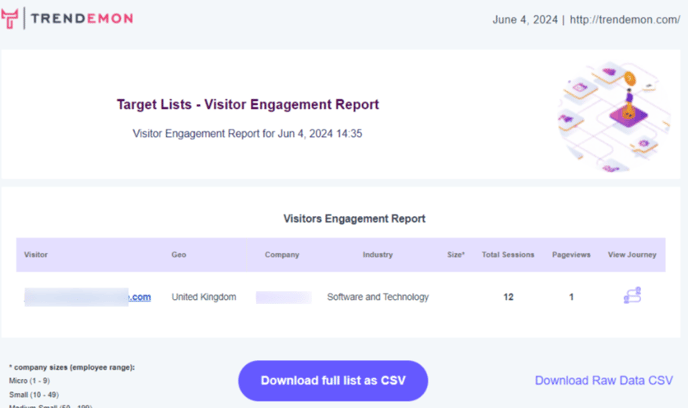Open the blurred visitor link ending in .com
This screenshot has height=408, width=688.
click(88, 297)
